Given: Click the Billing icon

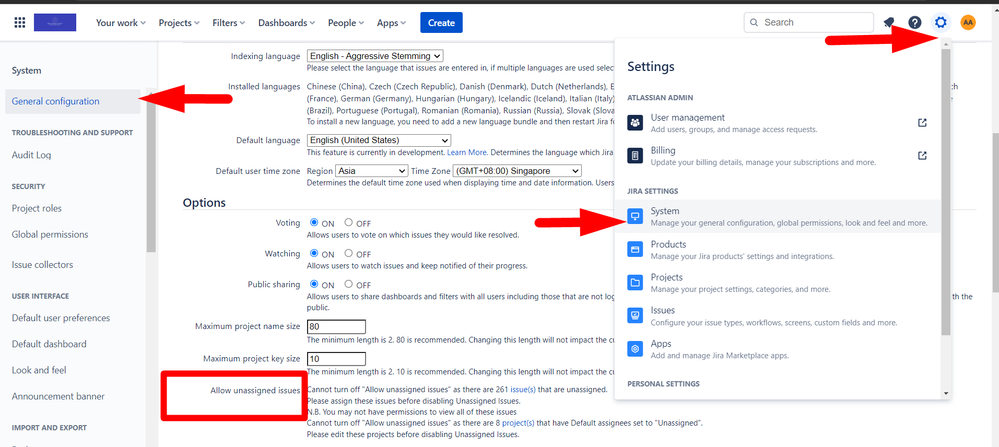Looking at the screenshot, I should pyautogui.click(x=635, y=156).
